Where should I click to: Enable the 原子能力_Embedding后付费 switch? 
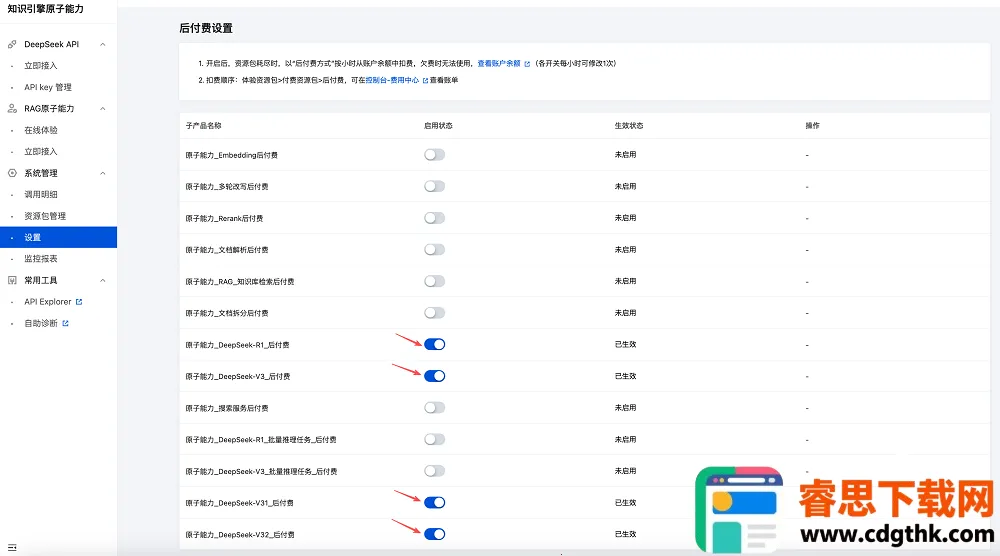click(x=434, y=155)
